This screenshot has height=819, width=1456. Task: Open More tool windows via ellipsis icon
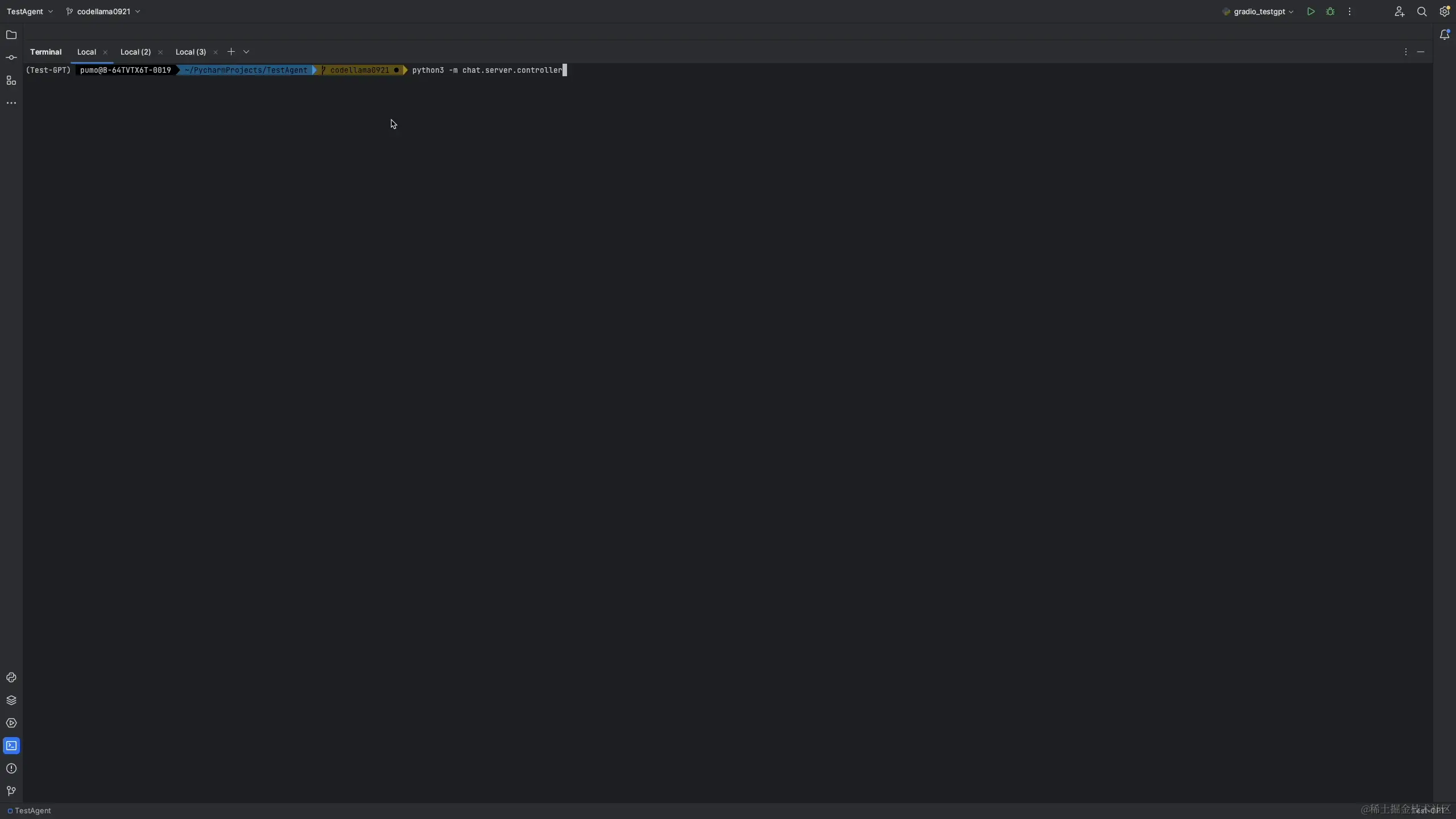pos(11,102)
